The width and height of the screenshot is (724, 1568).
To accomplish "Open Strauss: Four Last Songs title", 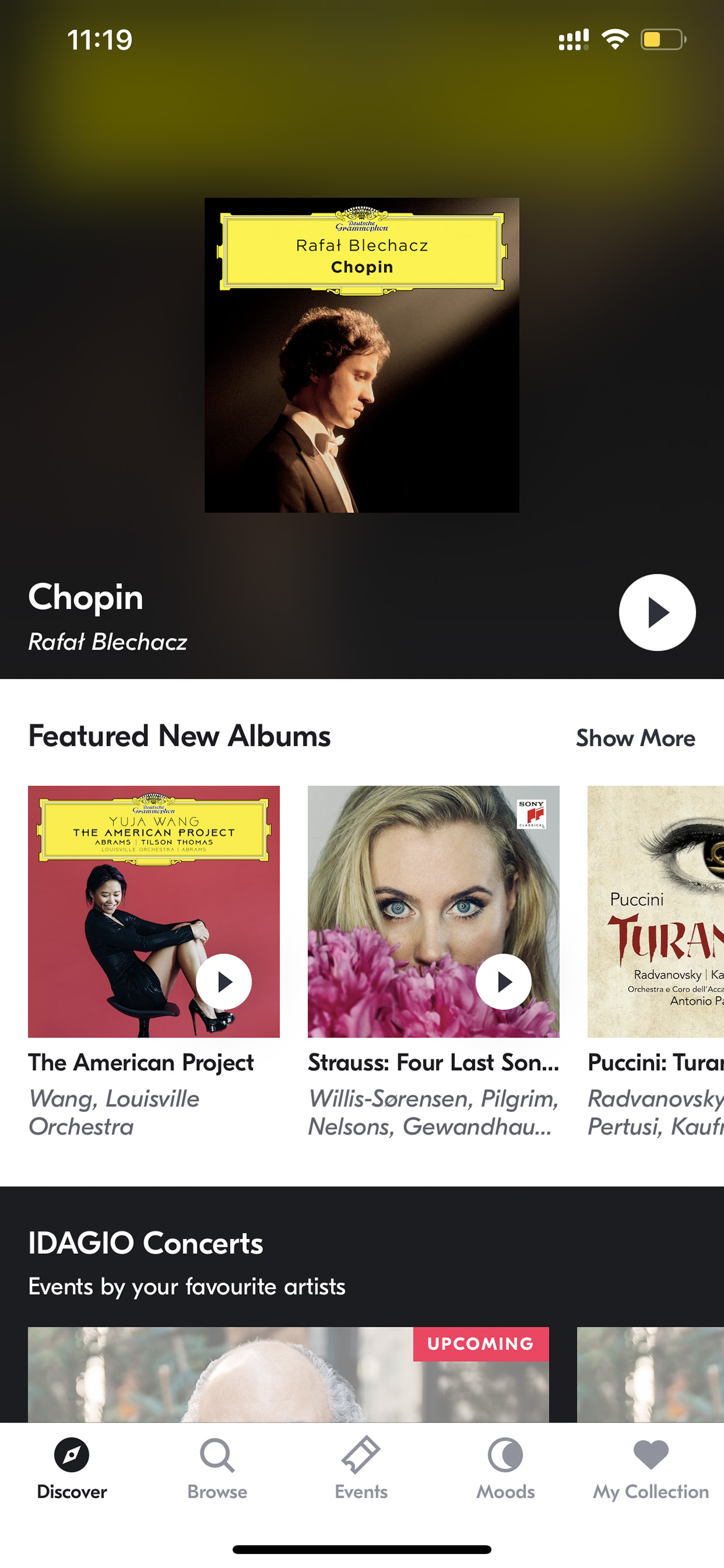I will tap(433, 1063).
